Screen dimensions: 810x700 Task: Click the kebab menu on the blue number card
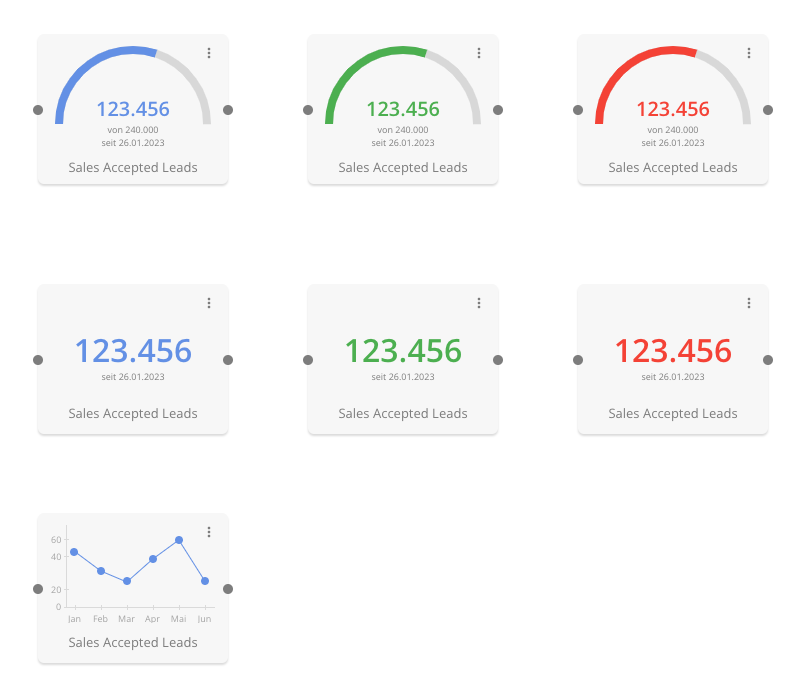click(x=209, y=303)
